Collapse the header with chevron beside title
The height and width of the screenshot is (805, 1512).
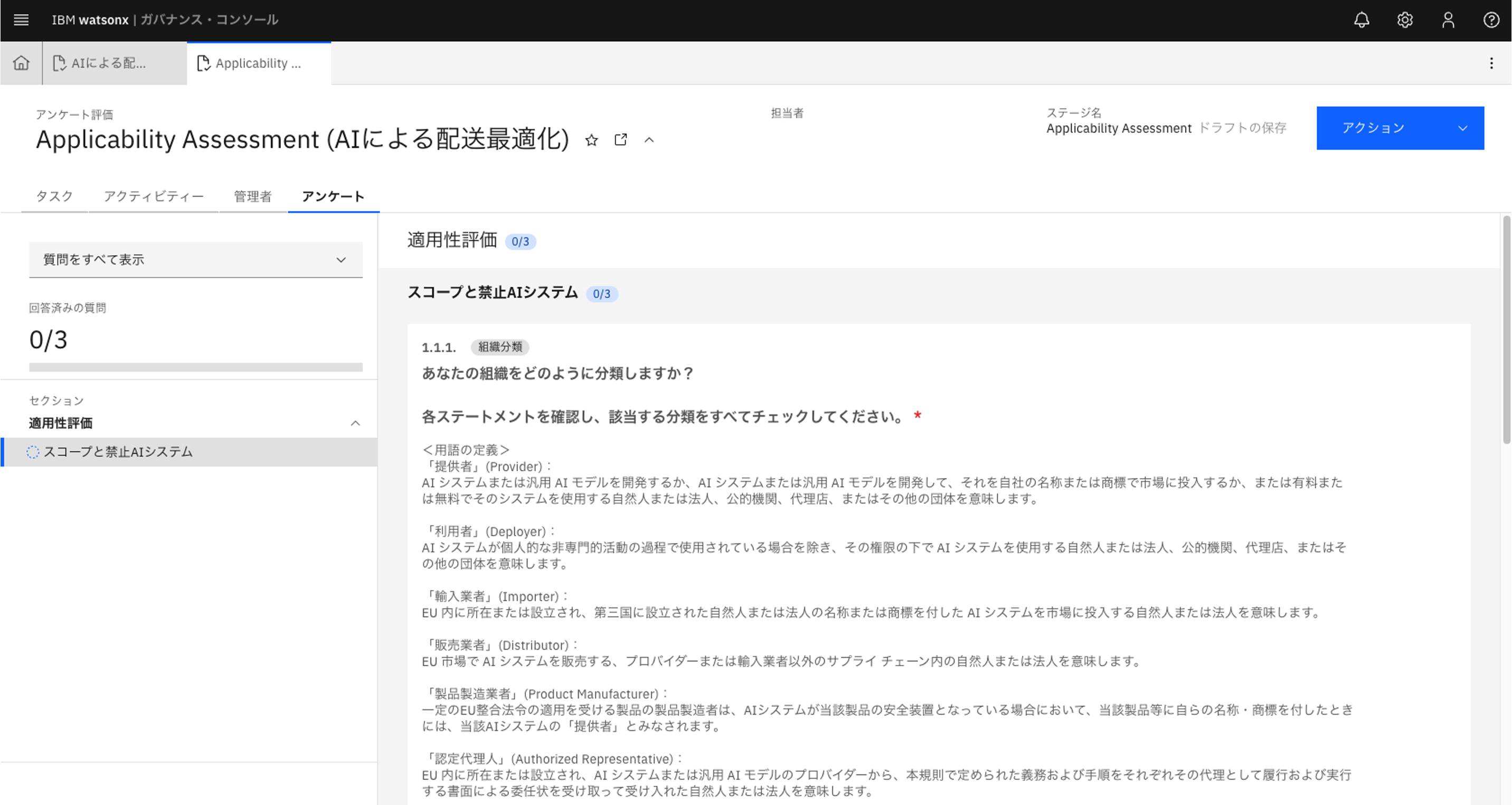[649, 140]
